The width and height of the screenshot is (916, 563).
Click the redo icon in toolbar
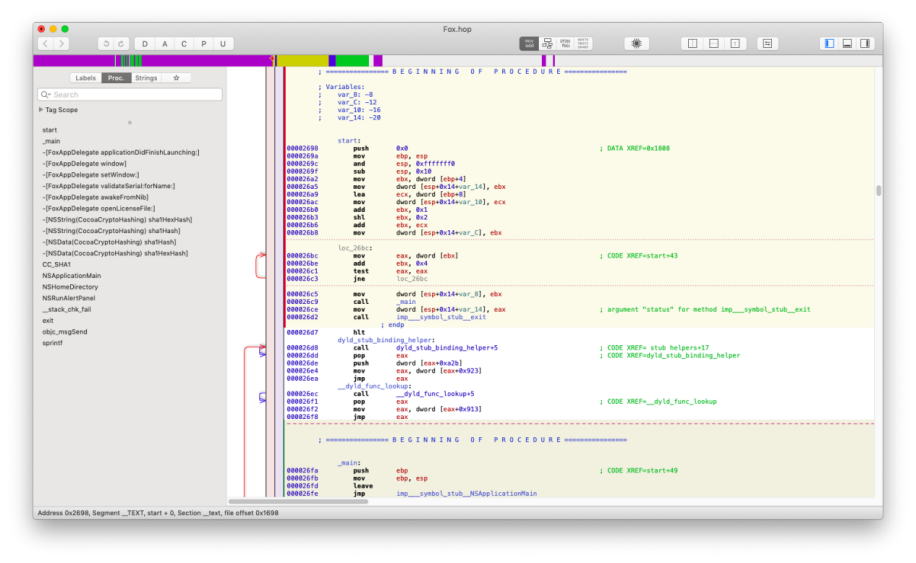click(121, 44)
